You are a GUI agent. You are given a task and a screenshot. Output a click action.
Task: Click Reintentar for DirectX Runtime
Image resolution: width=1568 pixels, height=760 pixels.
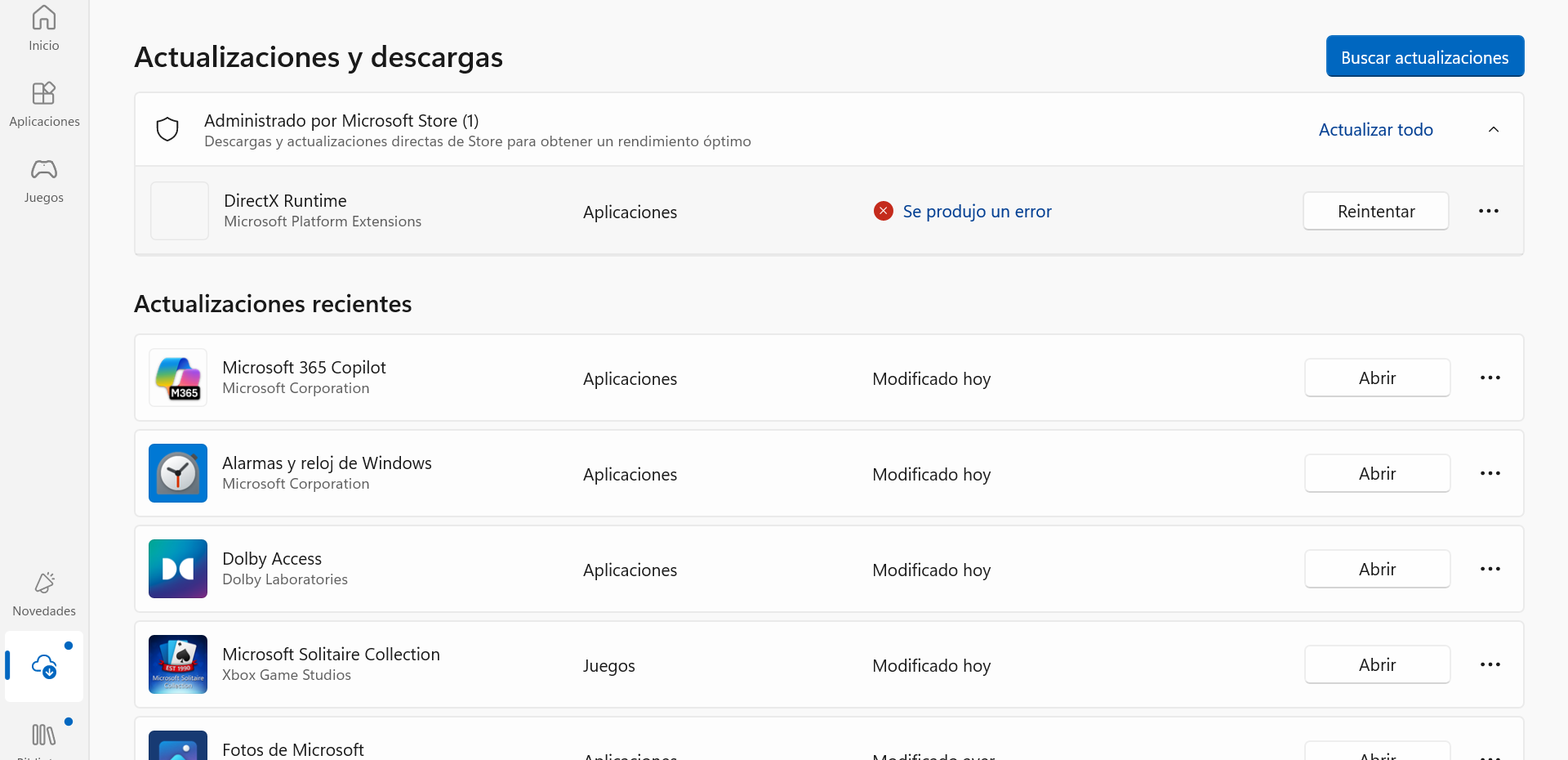pyautogui.click(x=1376, y=211)
